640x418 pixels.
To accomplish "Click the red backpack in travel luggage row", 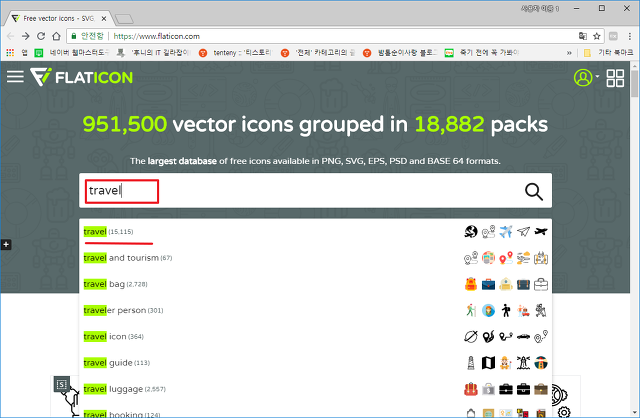I will click(471, 389).
